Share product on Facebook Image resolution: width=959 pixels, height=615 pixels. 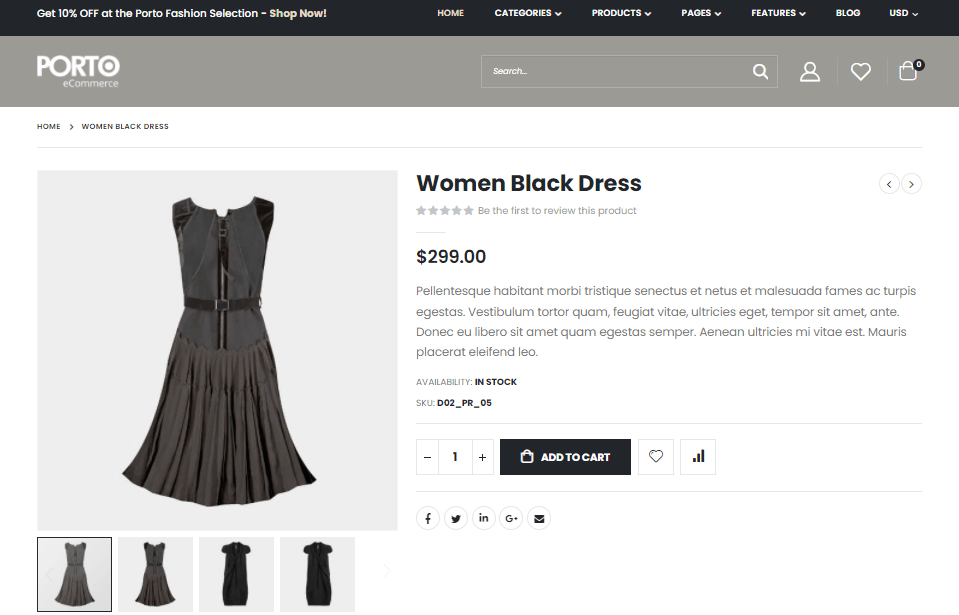point(428,518)
